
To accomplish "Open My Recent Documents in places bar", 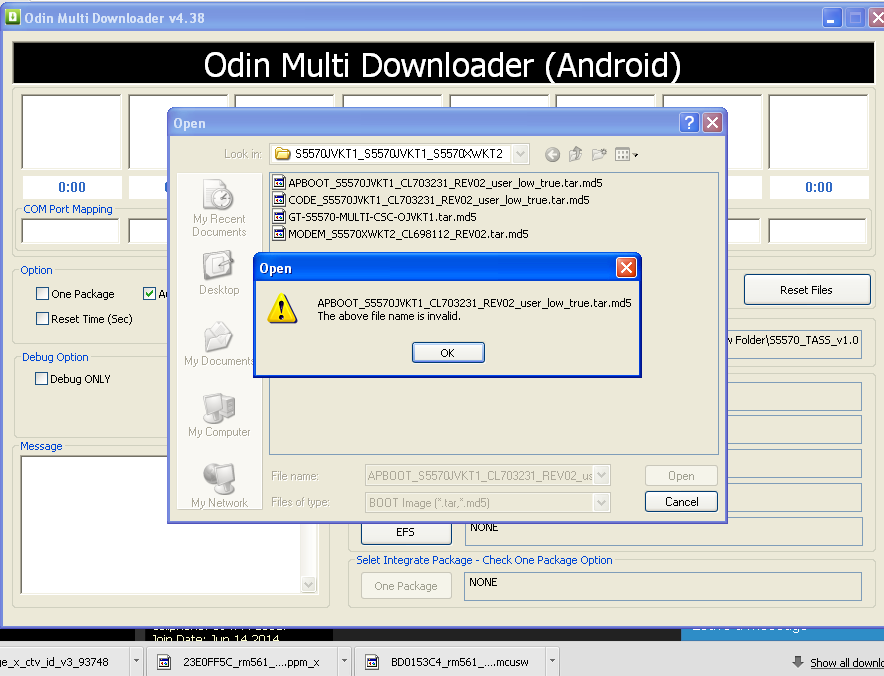I will pos(219,208).
